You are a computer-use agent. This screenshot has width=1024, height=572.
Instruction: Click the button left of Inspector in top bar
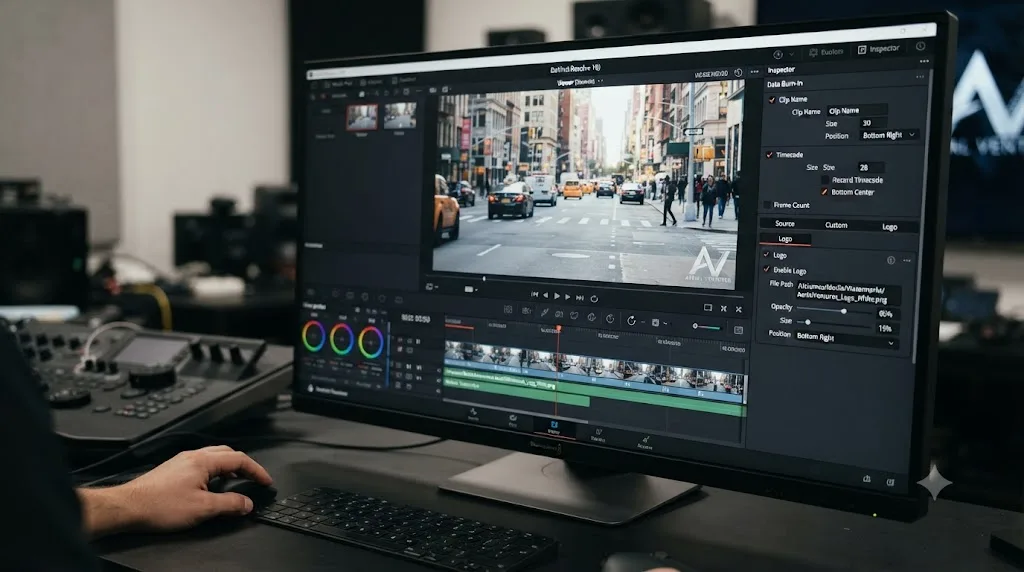(x=825, y=52)
